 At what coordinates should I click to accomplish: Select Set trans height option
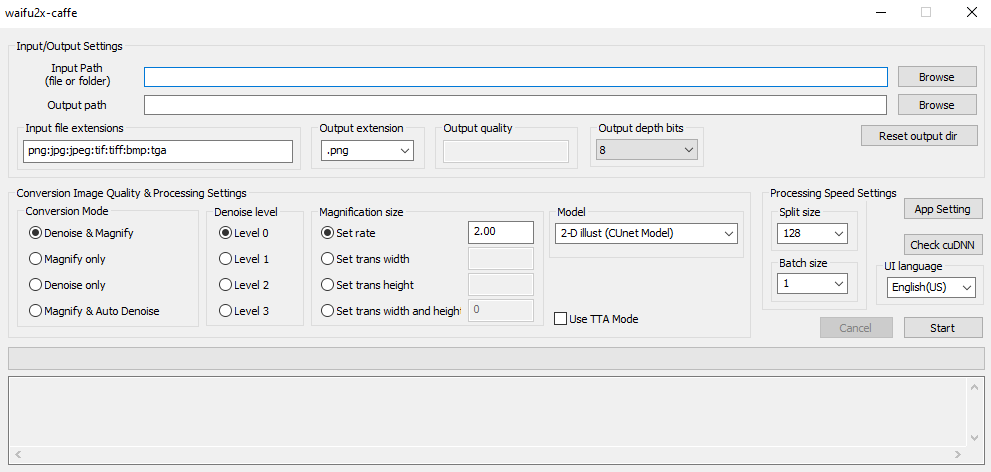tap(368, 285)
